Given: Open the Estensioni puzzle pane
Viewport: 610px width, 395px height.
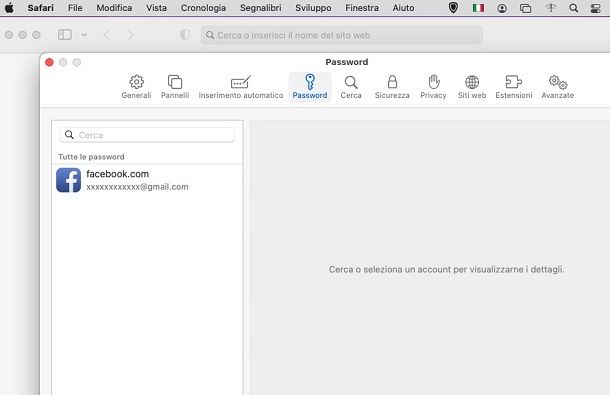Looking at the screenshot, I should (x=514, y=87).
